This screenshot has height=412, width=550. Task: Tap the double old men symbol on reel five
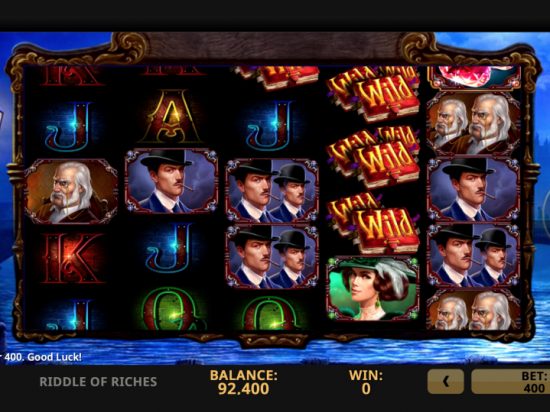pyautogui.click(x=473, y=123)
